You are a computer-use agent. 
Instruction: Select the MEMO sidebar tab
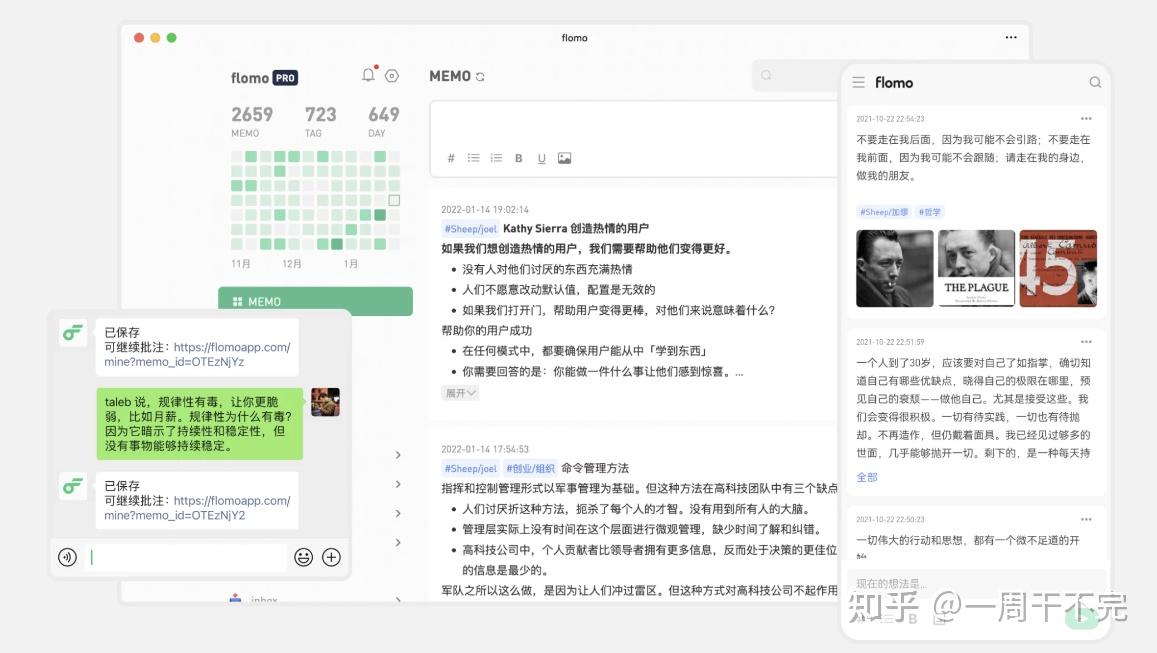click(315, 301)
